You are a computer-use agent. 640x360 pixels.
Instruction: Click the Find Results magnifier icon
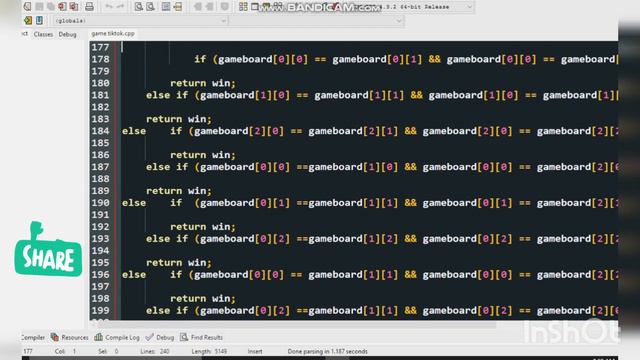184,337
